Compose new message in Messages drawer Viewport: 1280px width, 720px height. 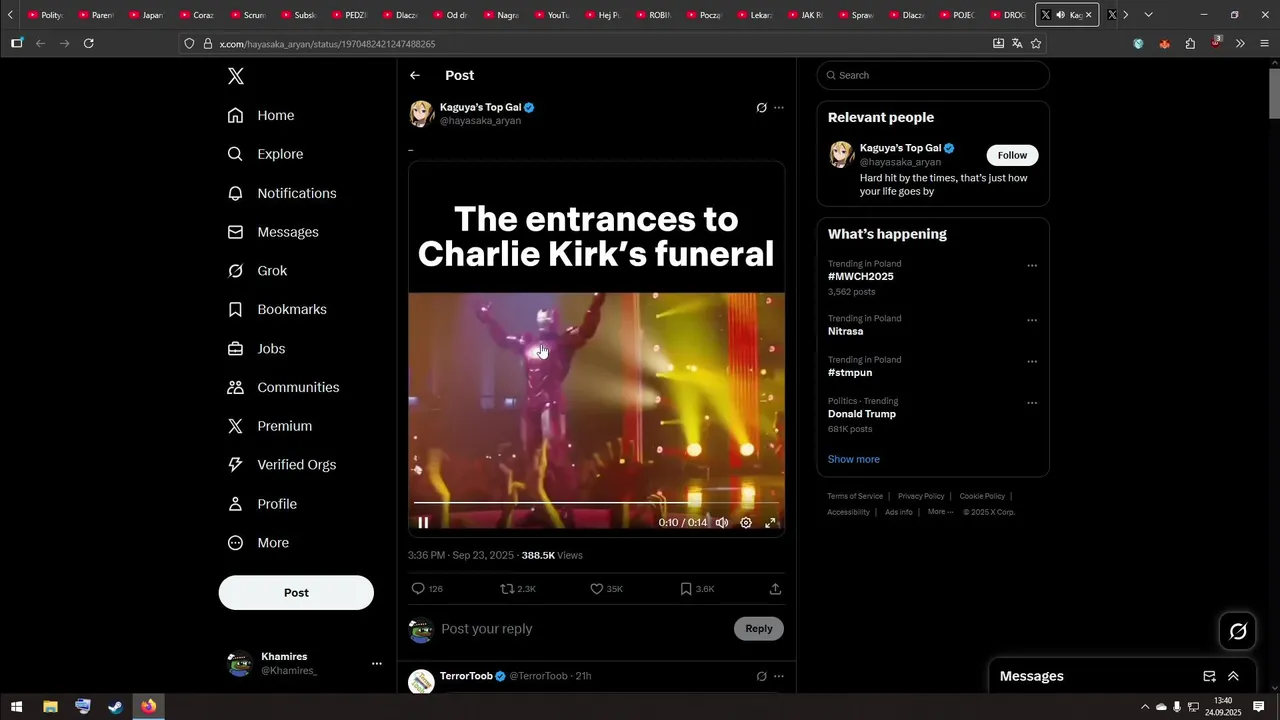1209,676
